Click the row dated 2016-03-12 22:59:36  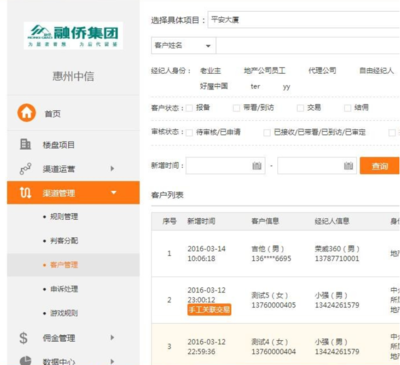(x=276, y=344)
